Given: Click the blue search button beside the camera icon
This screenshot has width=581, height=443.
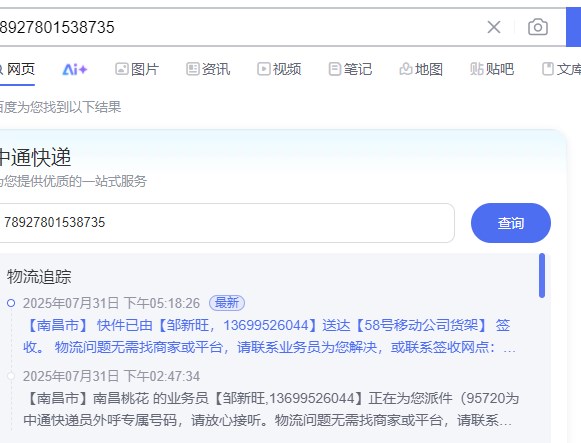Looking at the screenshot, I should tap(574, 27).
